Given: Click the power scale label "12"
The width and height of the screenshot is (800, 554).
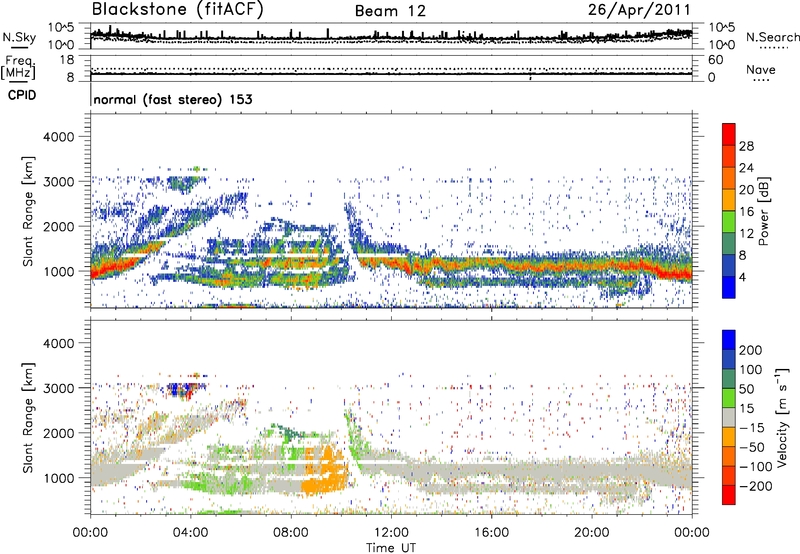Looking at the screenshot, I should tap(746, 234).
